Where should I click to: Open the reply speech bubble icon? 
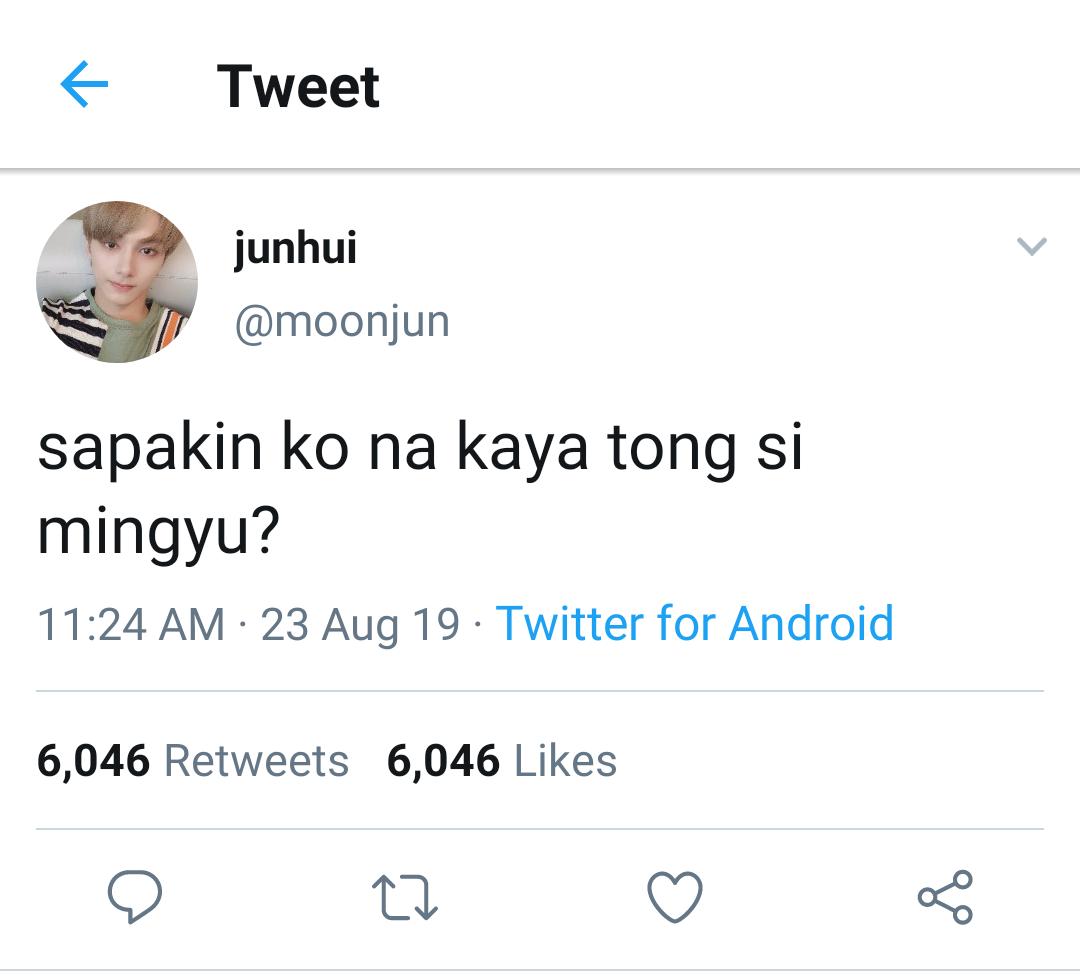coord(135,896)
